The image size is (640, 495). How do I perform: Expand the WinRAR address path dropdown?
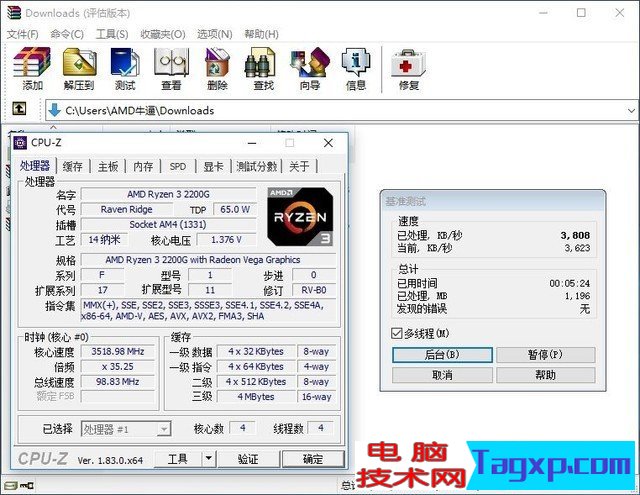[x=631, y=111]
